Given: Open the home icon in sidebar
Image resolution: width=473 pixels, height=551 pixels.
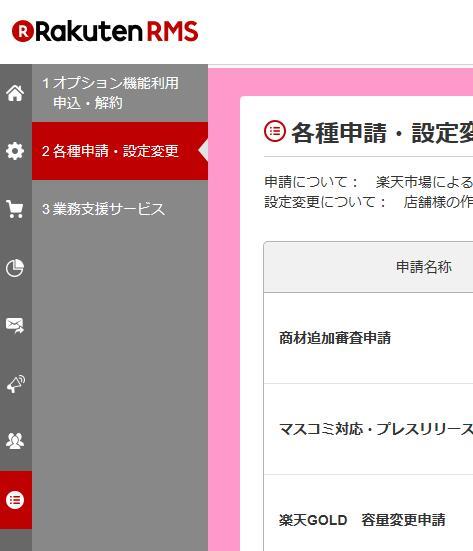Looking at the screenshot, I should (15, 93).
